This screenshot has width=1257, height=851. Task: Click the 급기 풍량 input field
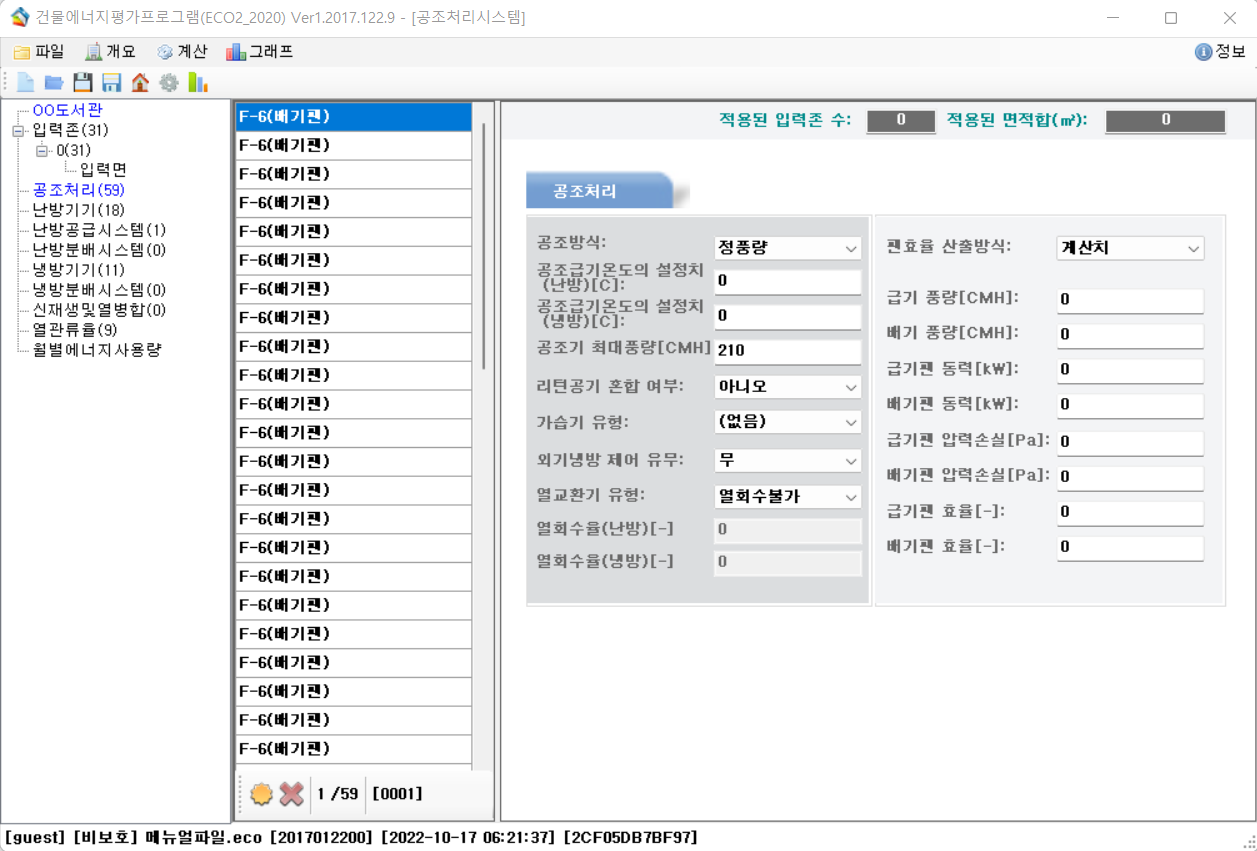pos(1129,299)
